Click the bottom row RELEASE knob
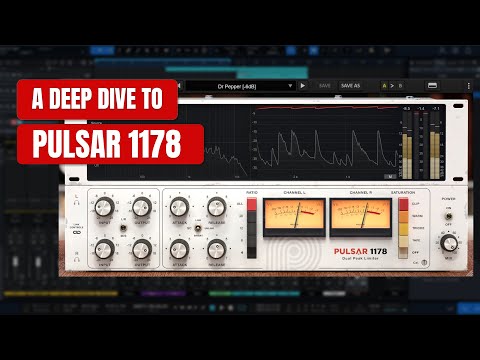 coord(217,249)
